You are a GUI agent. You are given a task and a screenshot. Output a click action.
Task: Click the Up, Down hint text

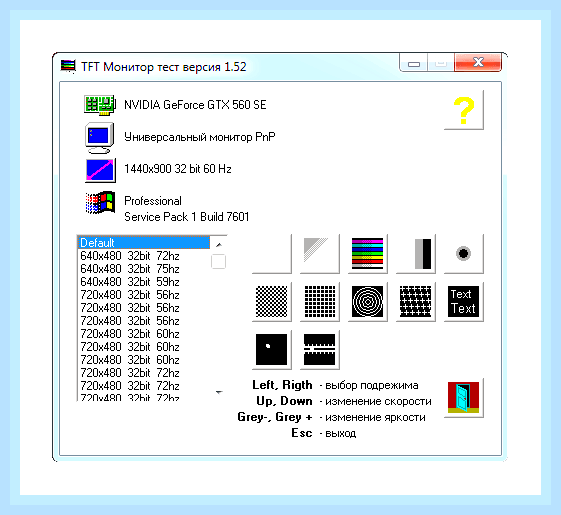click(x=284, y=401)
